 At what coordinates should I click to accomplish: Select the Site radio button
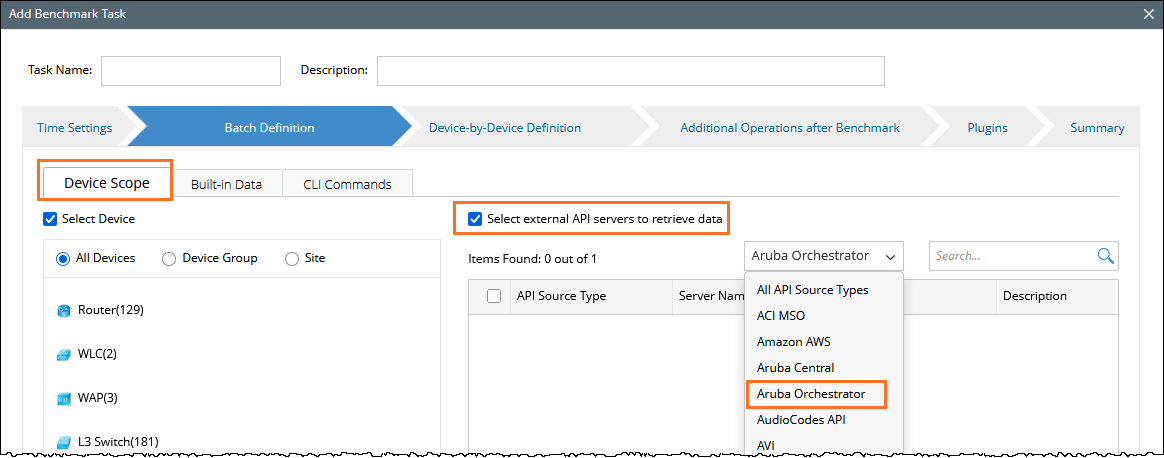click(292, 258)
